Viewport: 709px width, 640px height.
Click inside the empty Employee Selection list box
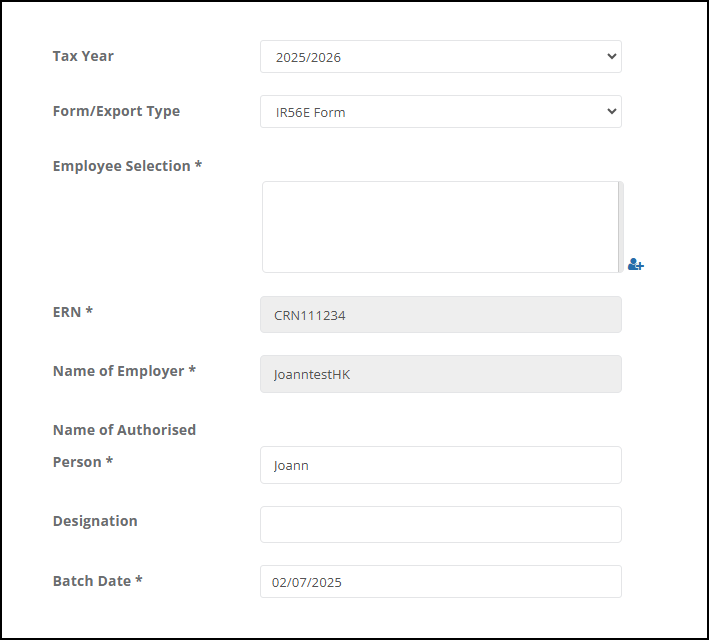point(440,227)
